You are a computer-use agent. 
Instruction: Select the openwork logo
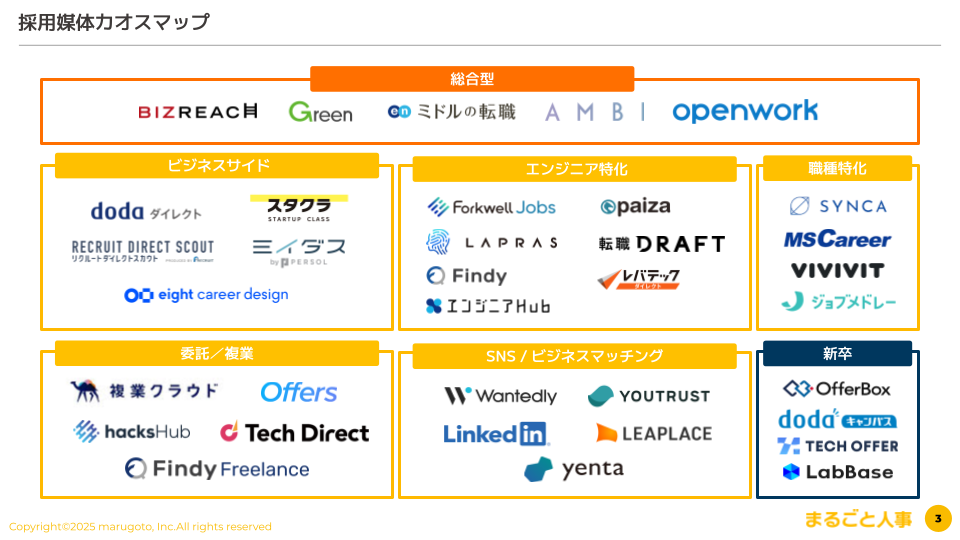tap(745, 111)
